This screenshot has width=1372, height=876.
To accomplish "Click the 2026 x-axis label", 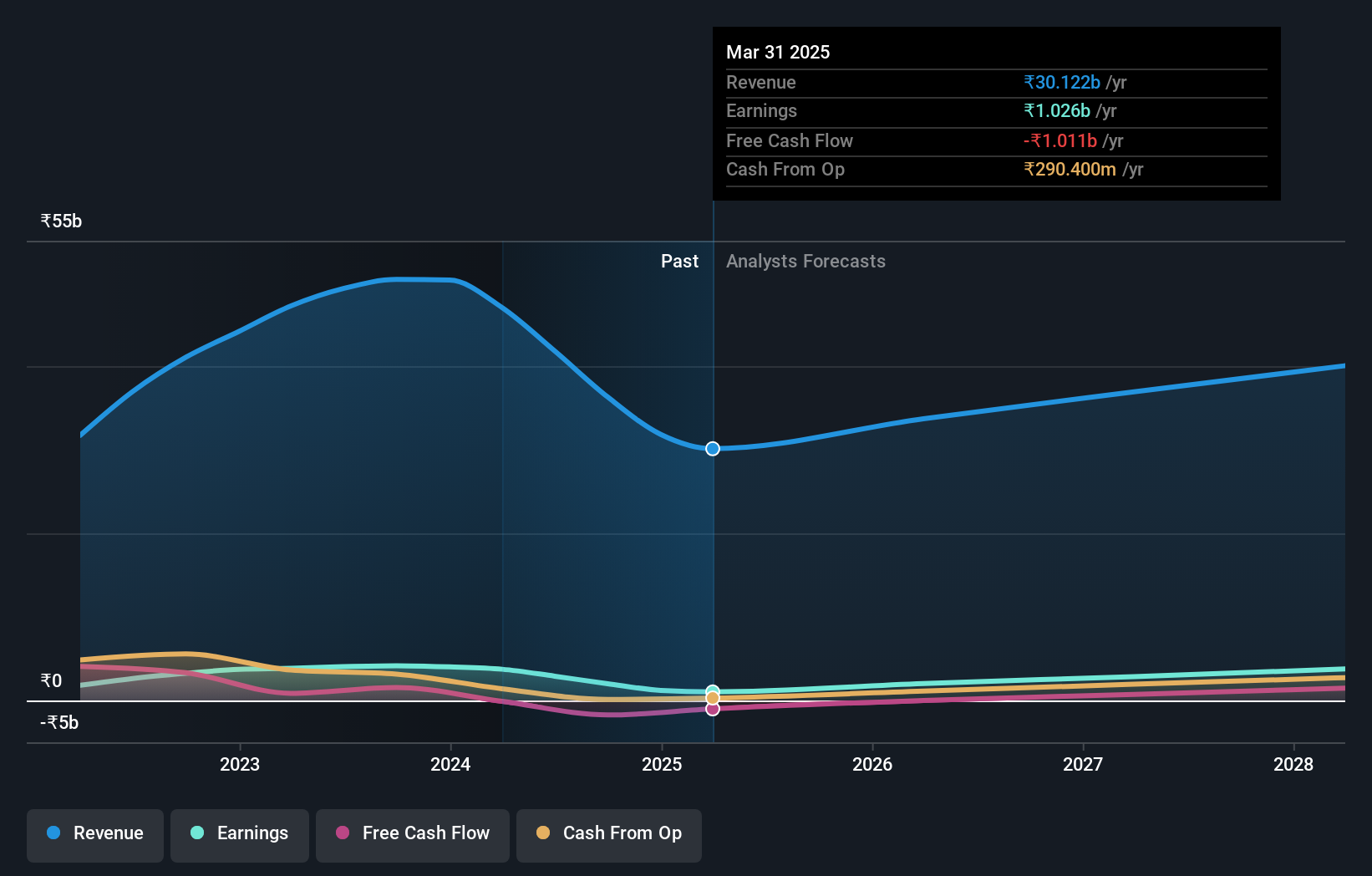I will coord(872,764).
